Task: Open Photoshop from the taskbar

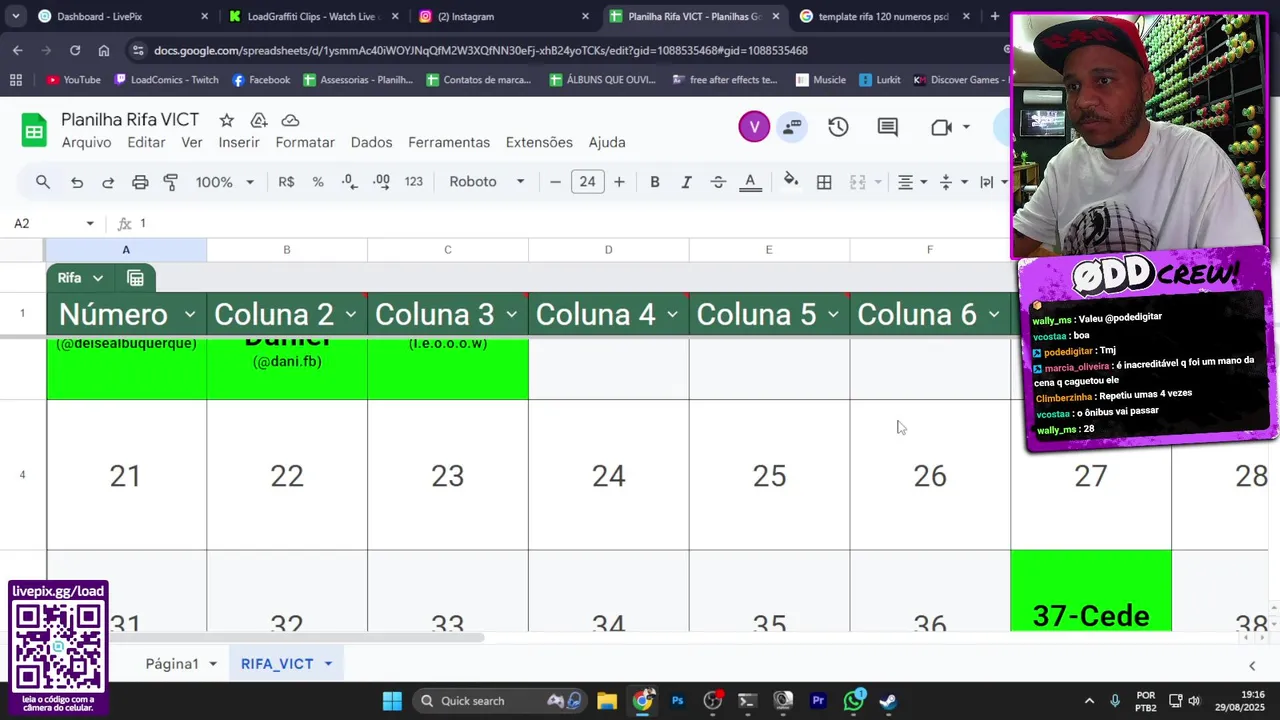Action: click(678, 701)
